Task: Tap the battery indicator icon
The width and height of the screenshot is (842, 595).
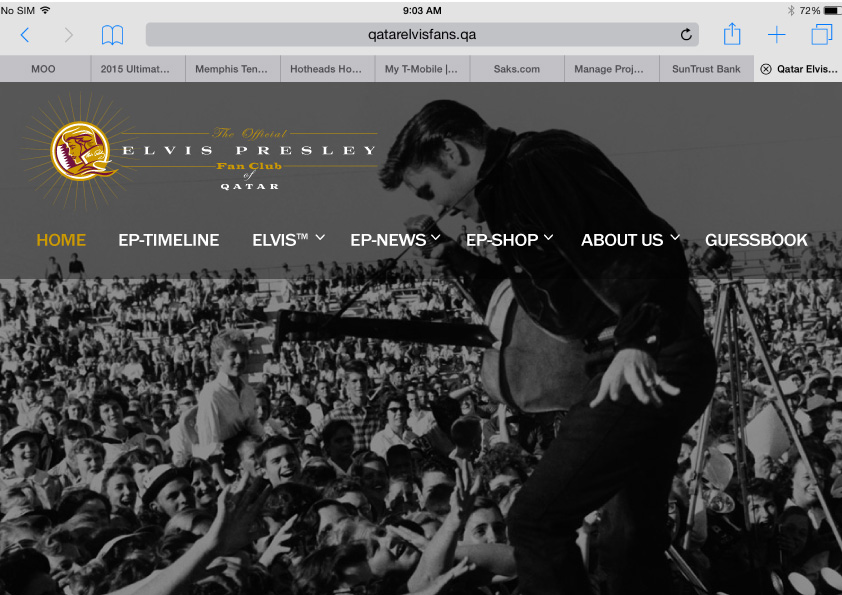Action: [833, 10]
